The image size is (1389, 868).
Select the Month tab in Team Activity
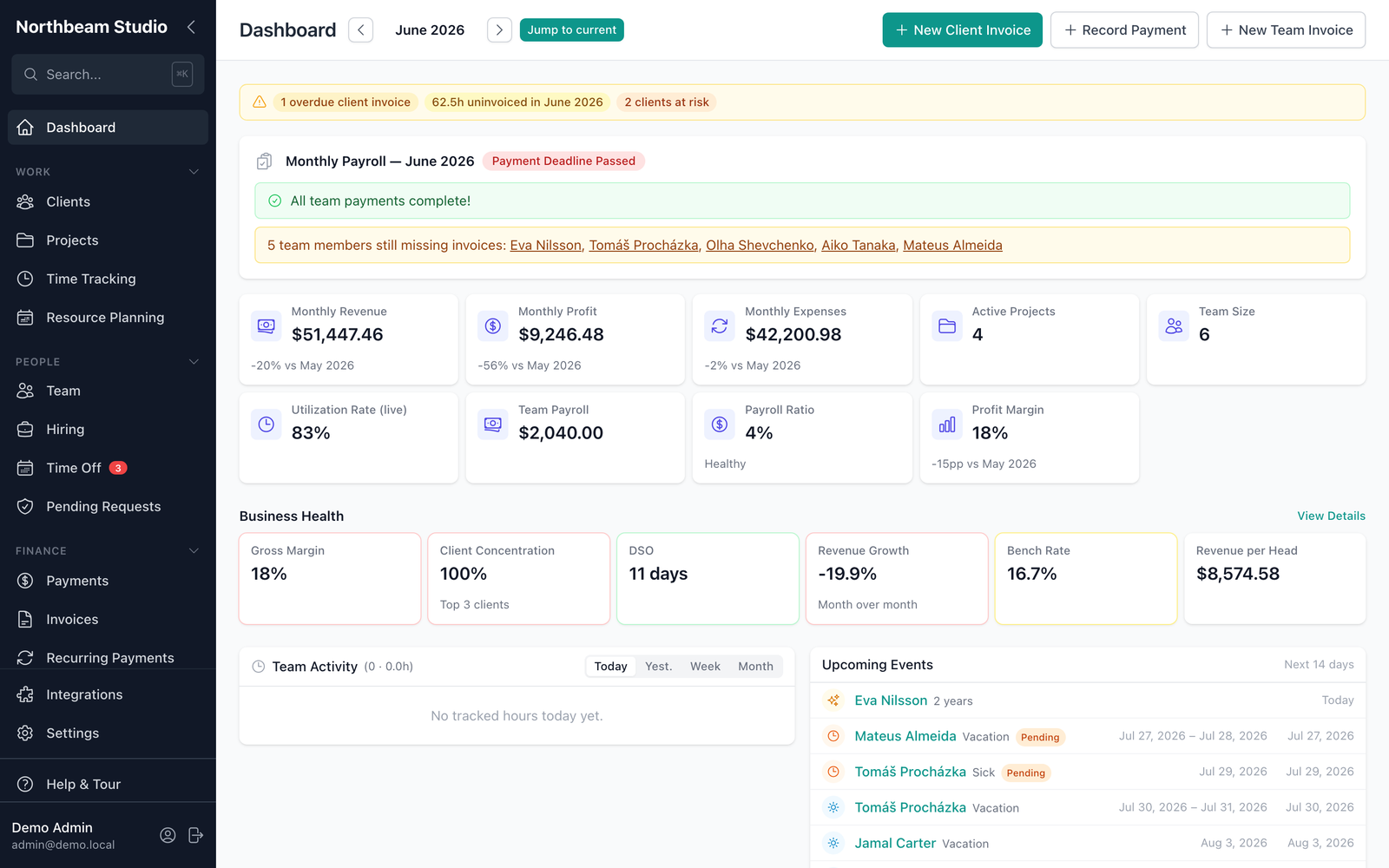[755, 667]
